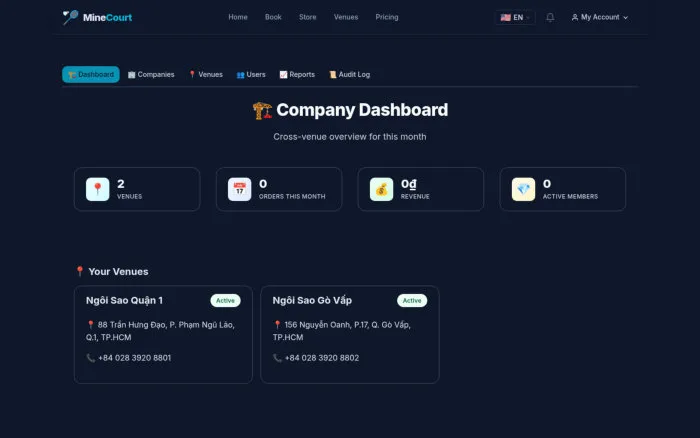Click the Active badge on Ngôi Sao Gò Vấp

point(412,300)
